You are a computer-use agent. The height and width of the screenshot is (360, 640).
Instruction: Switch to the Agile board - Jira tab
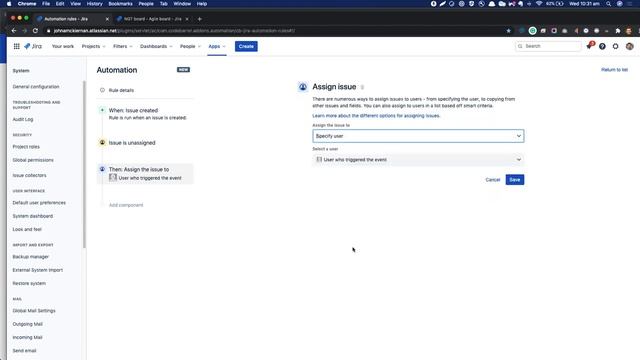point(152,19)
